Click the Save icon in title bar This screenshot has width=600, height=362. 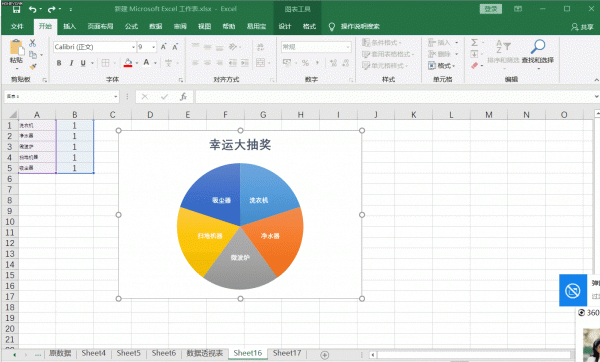[x=16, y=9]
